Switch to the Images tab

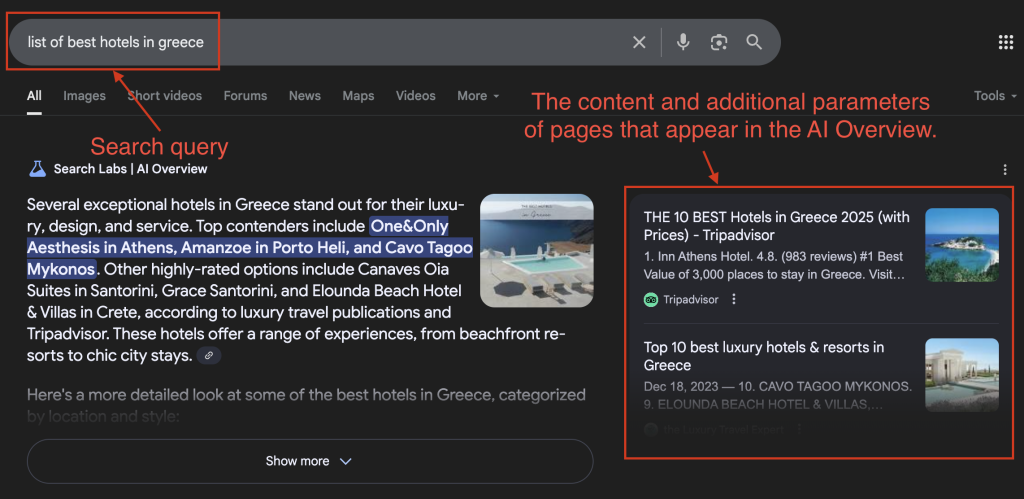[84, 96]
